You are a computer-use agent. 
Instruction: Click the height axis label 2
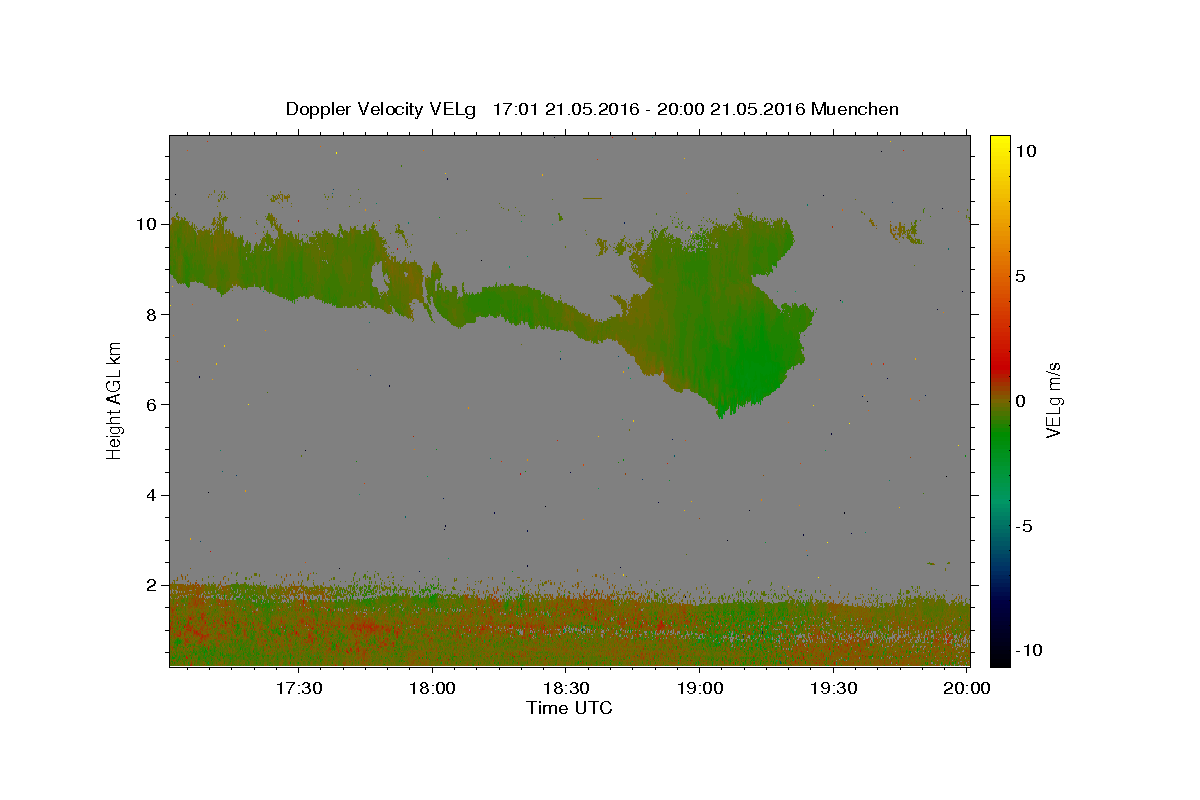[152, 585]
